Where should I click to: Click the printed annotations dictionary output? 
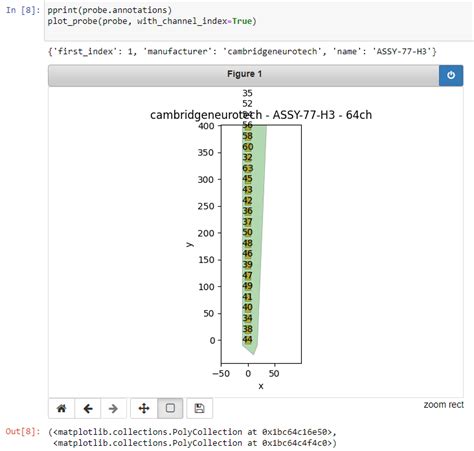tap(242, 52)
